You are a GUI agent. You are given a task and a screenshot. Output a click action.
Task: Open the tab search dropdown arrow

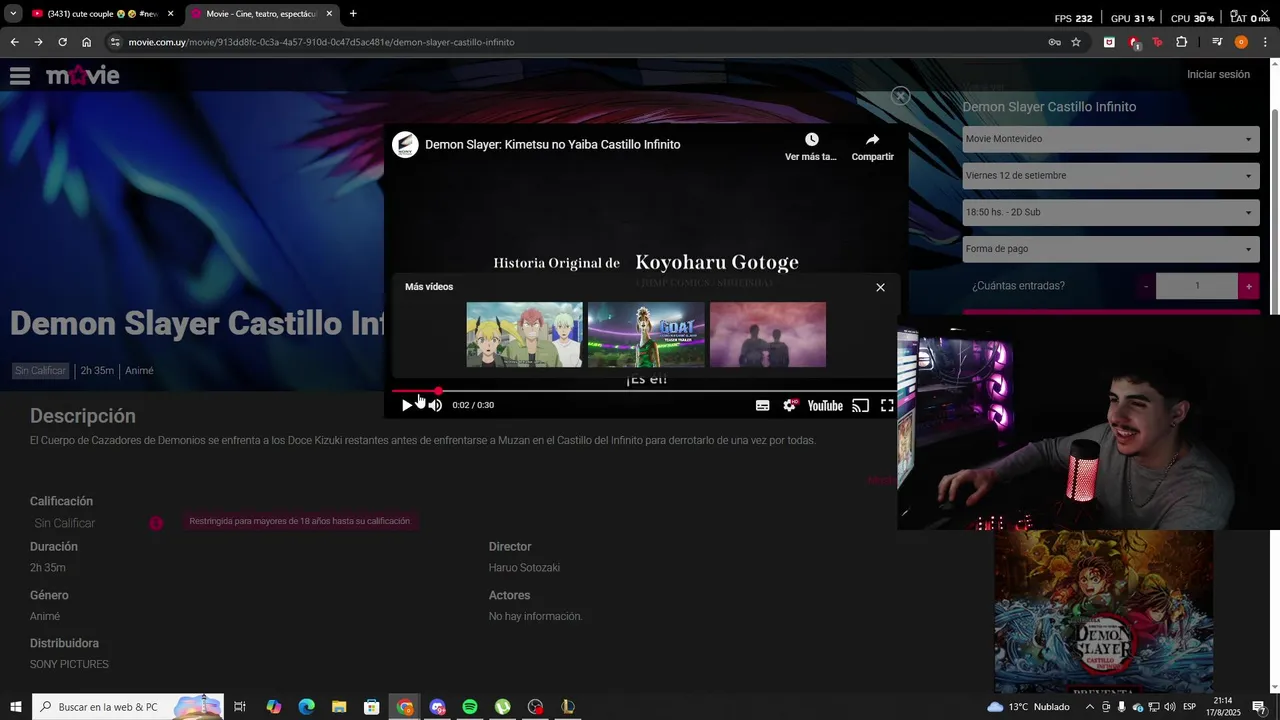(12, 14)
